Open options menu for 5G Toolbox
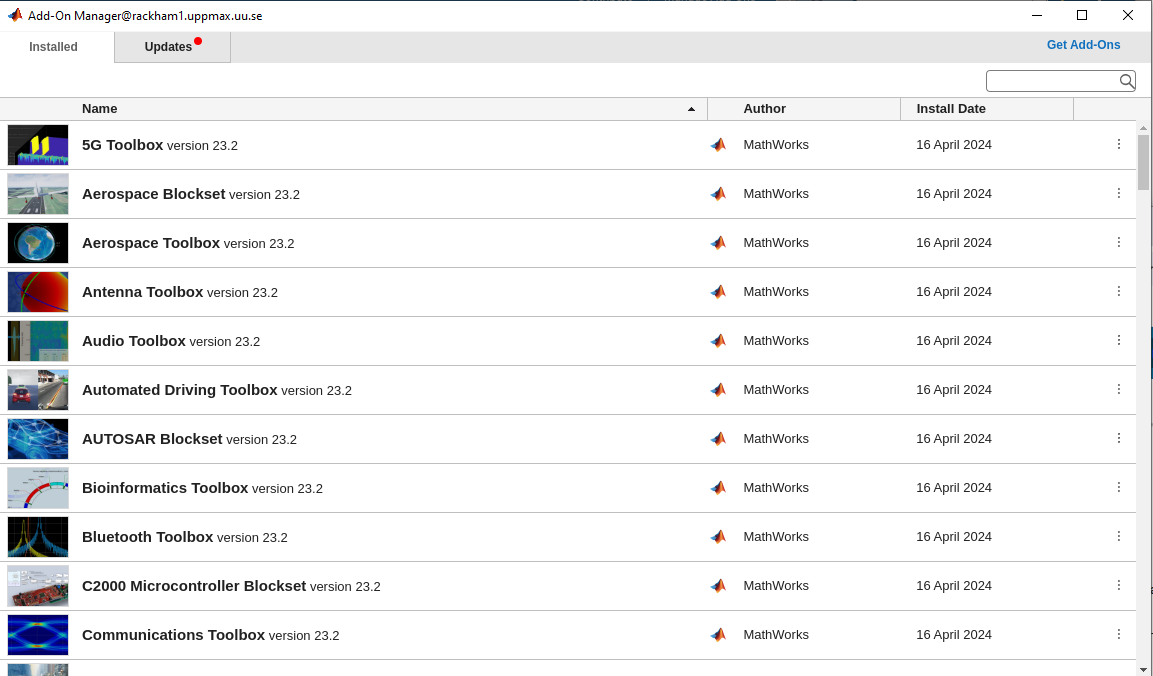 click(x=1119, y=144)
